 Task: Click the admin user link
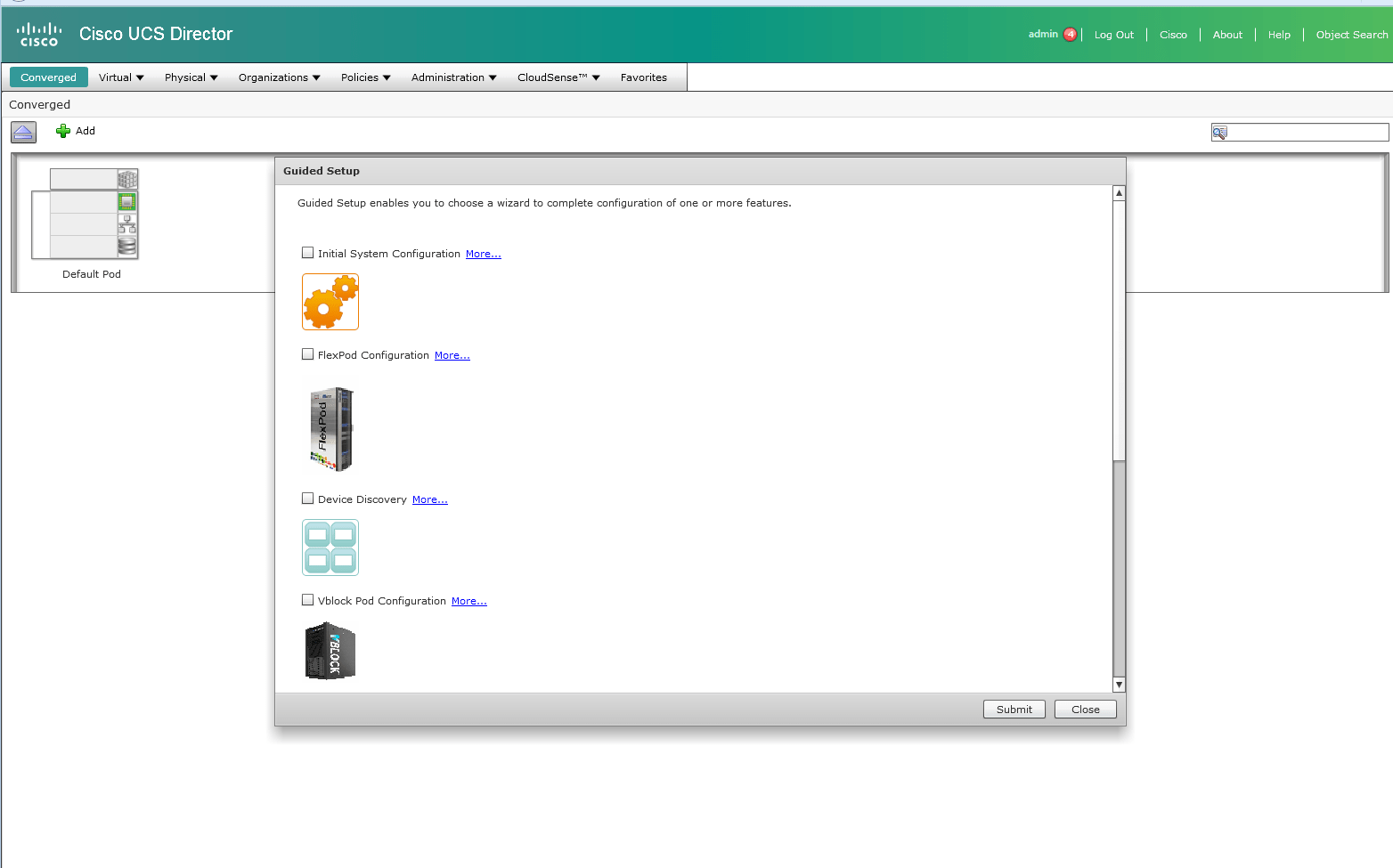click(1043, 35)
